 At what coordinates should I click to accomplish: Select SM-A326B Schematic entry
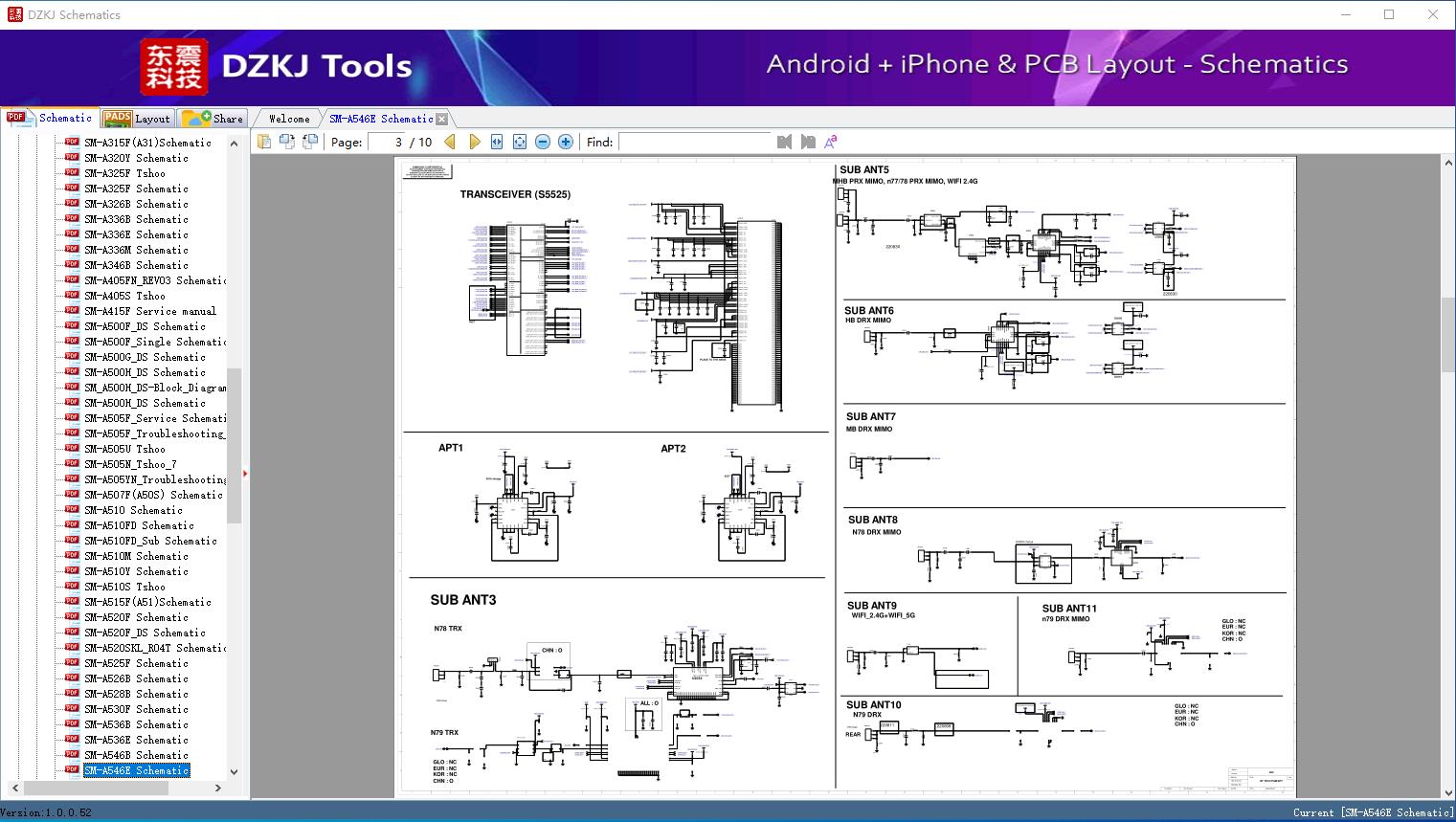136,204
